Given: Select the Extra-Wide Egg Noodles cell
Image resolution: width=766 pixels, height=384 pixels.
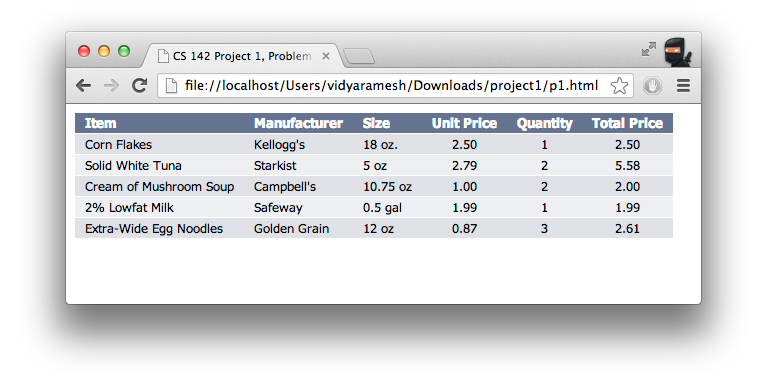Looking at the screenshot, I should click(153, 229).
